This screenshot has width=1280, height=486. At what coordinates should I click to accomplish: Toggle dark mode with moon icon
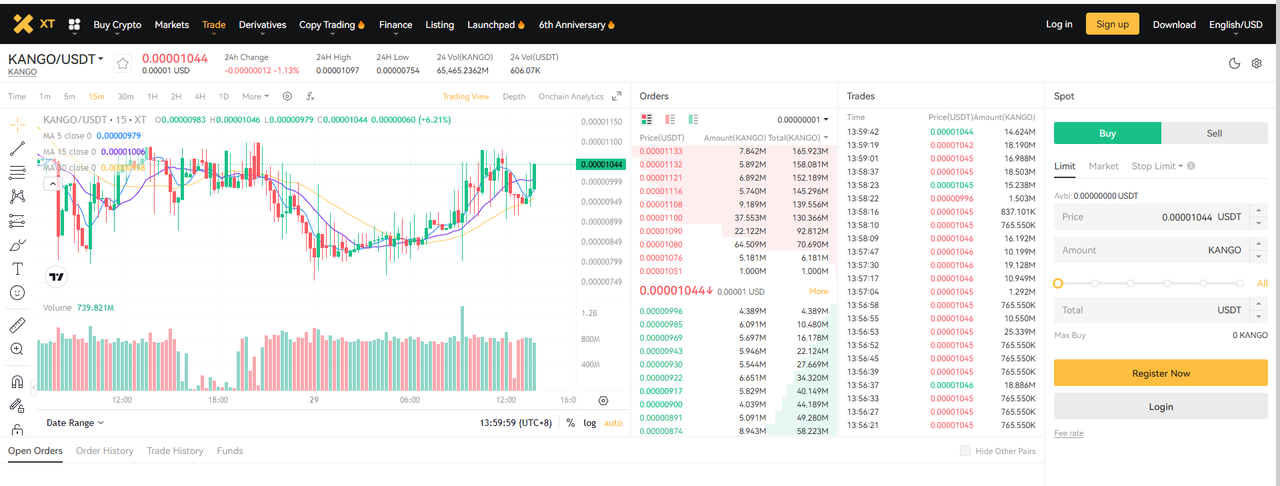[1234, 64]
